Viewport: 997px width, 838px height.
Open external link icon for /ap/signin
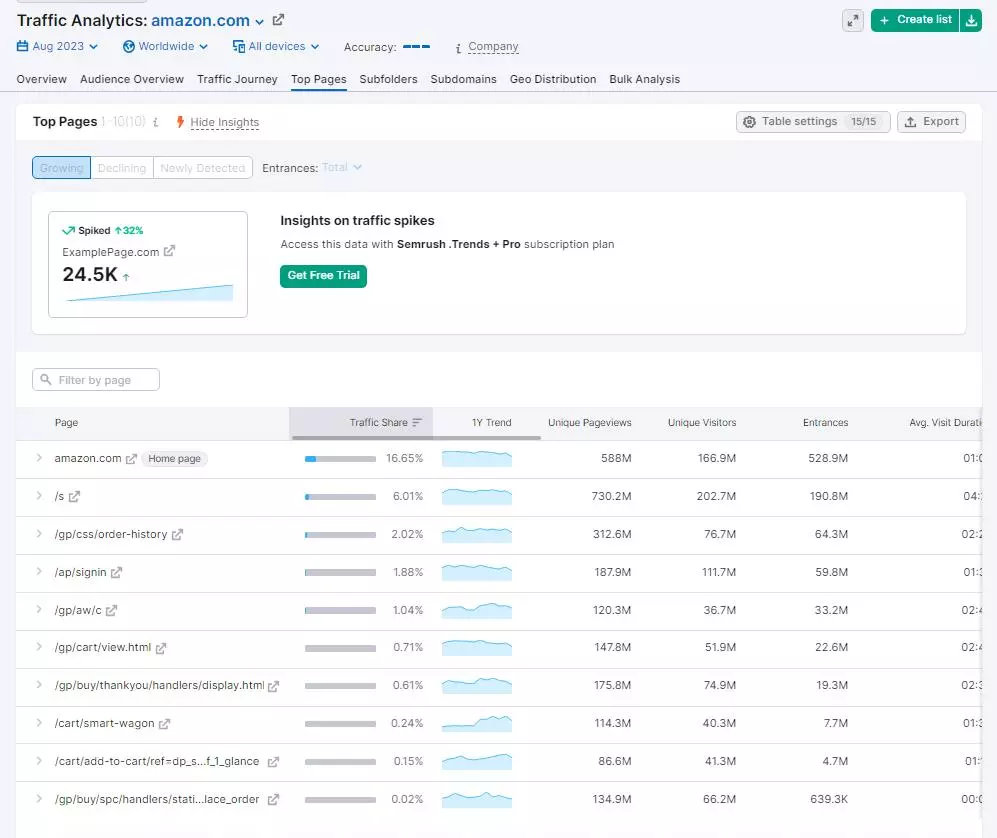[116, 572]
